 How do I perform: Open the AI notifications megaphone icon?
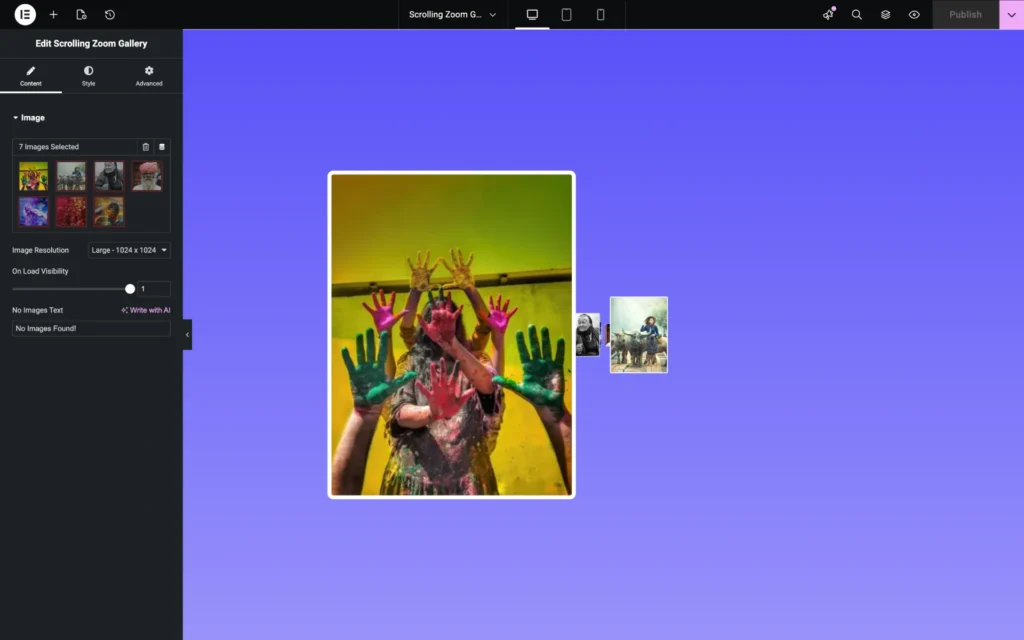pyautogui.click(x=827, y=15)
